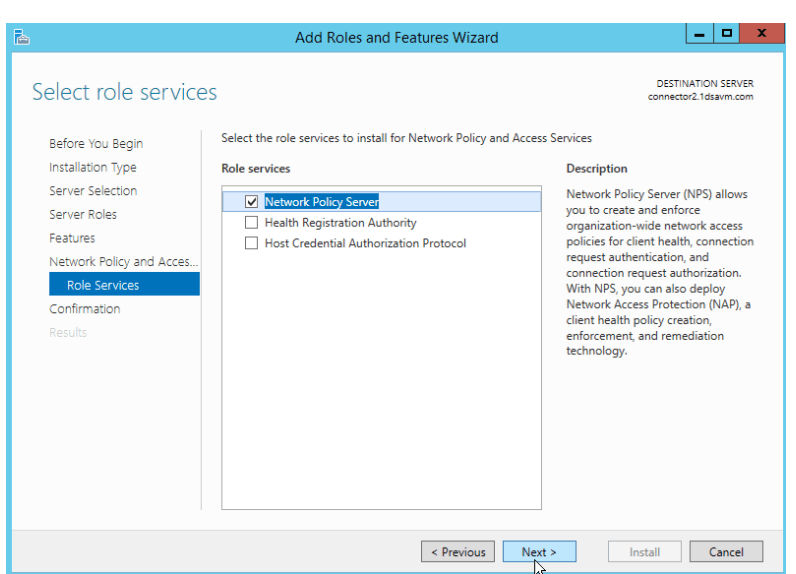Open the Installation Type page
Image resolution: width=796 pixels, height=574 pixels.
point(93,167)
